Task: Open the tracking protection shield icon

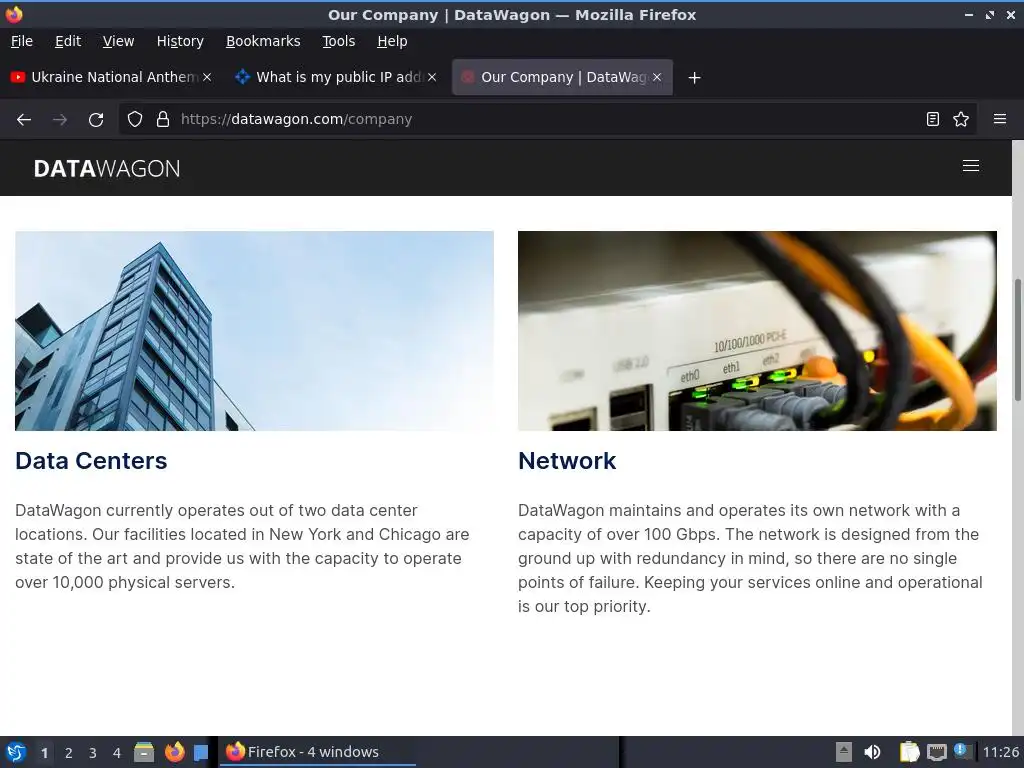Action: point(135,120)
